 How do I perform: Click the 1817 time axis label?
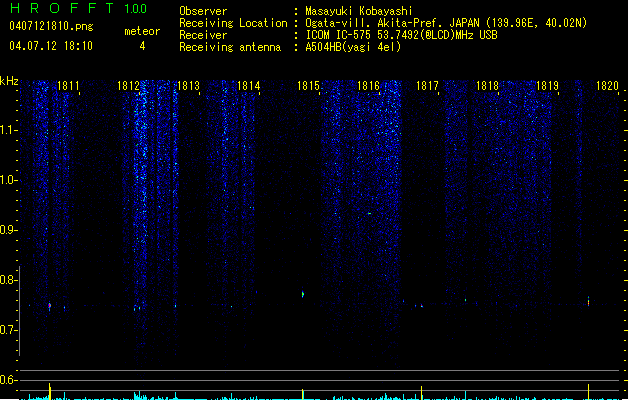point(427,86)
